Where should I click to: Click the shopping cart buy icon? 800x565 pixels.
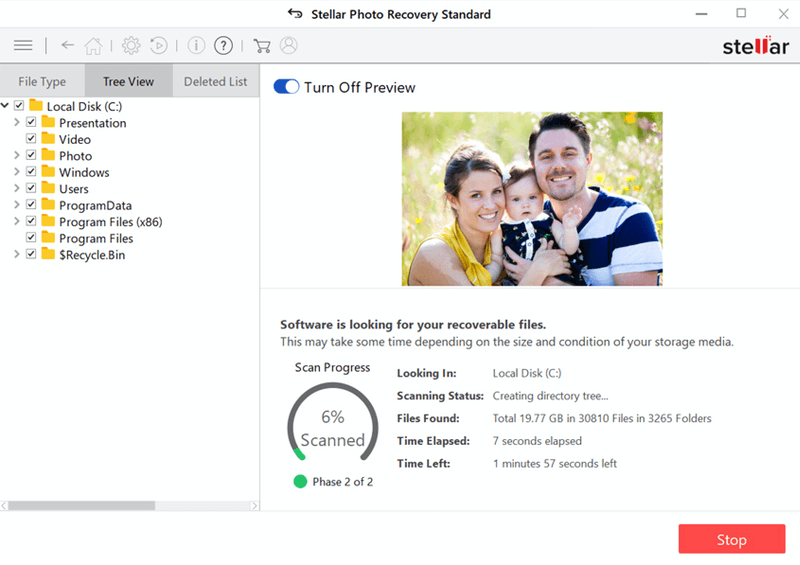pos(262,46)
